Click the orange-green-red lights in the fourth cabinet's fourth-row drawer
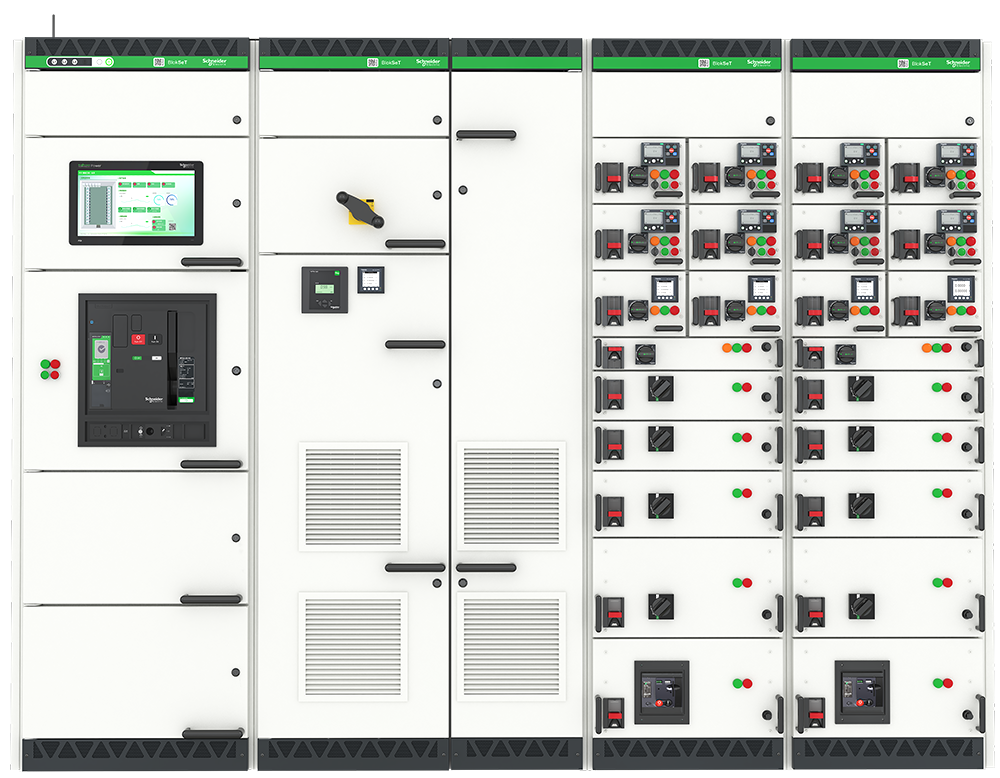The image size is (1000, 778). [737, 348]
